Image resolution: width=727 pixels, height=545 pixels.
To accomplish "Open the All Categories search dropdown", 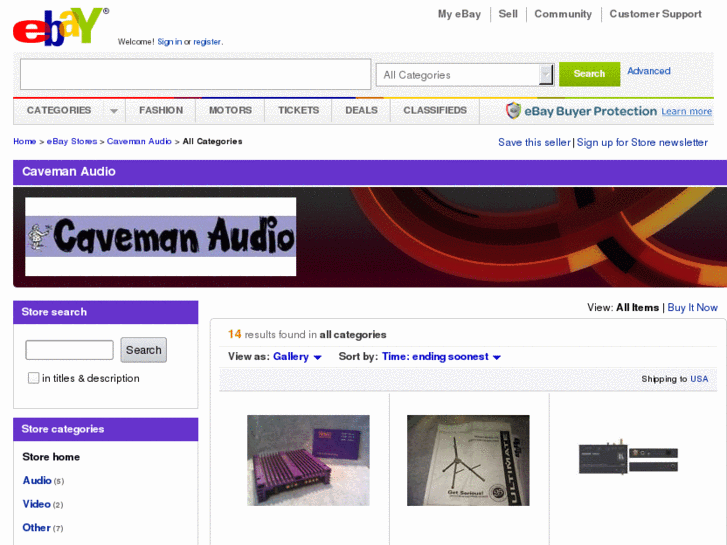I will [465, 75].
